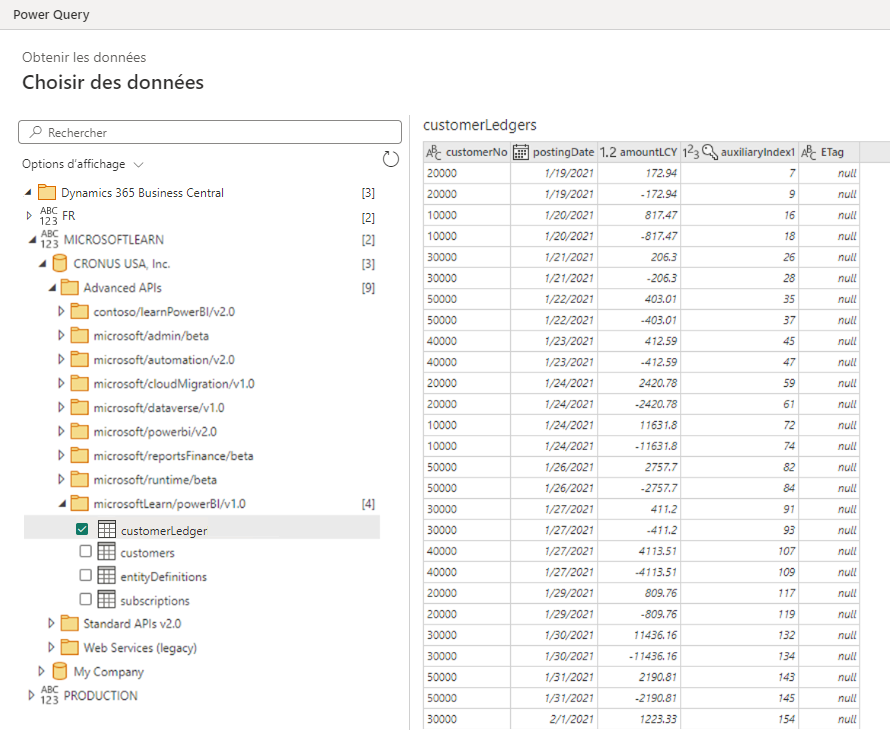The height and width of the screenshot is (730, 890).
Task: Click the Standard APIs v2.0 folder icon
Action: [69, 623]
